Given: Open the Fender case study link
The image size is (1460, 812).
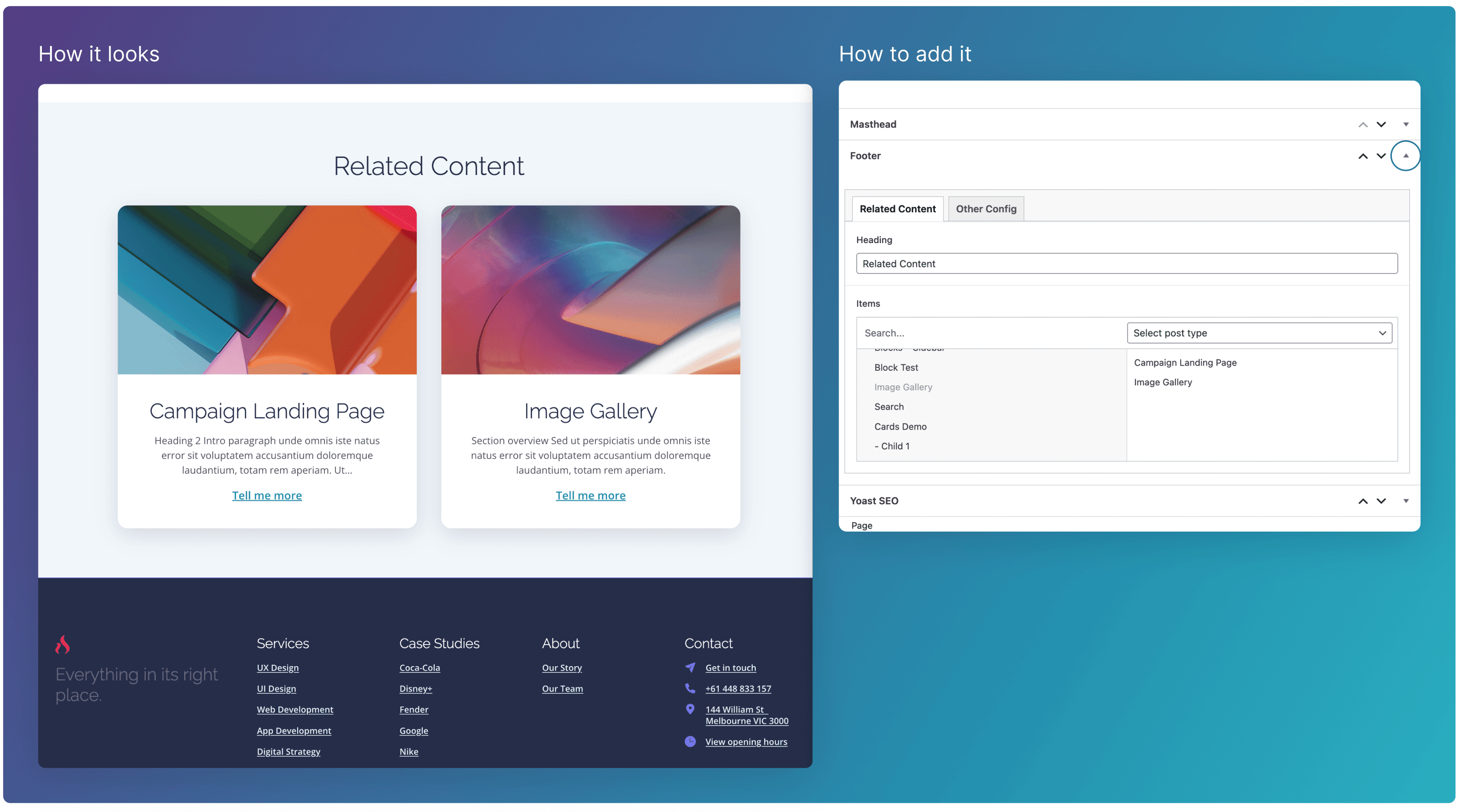Looking at the screenshot, I should click(414, 710).
